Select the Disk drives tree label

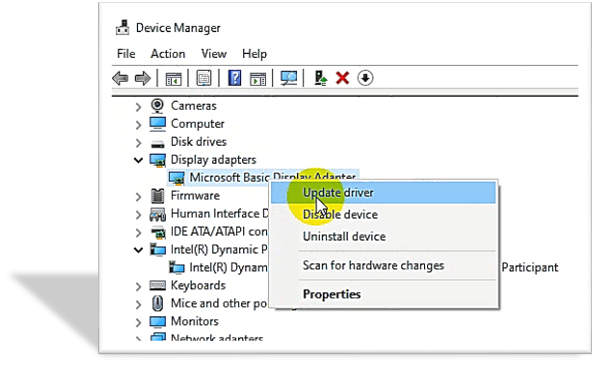click(199, 142)
